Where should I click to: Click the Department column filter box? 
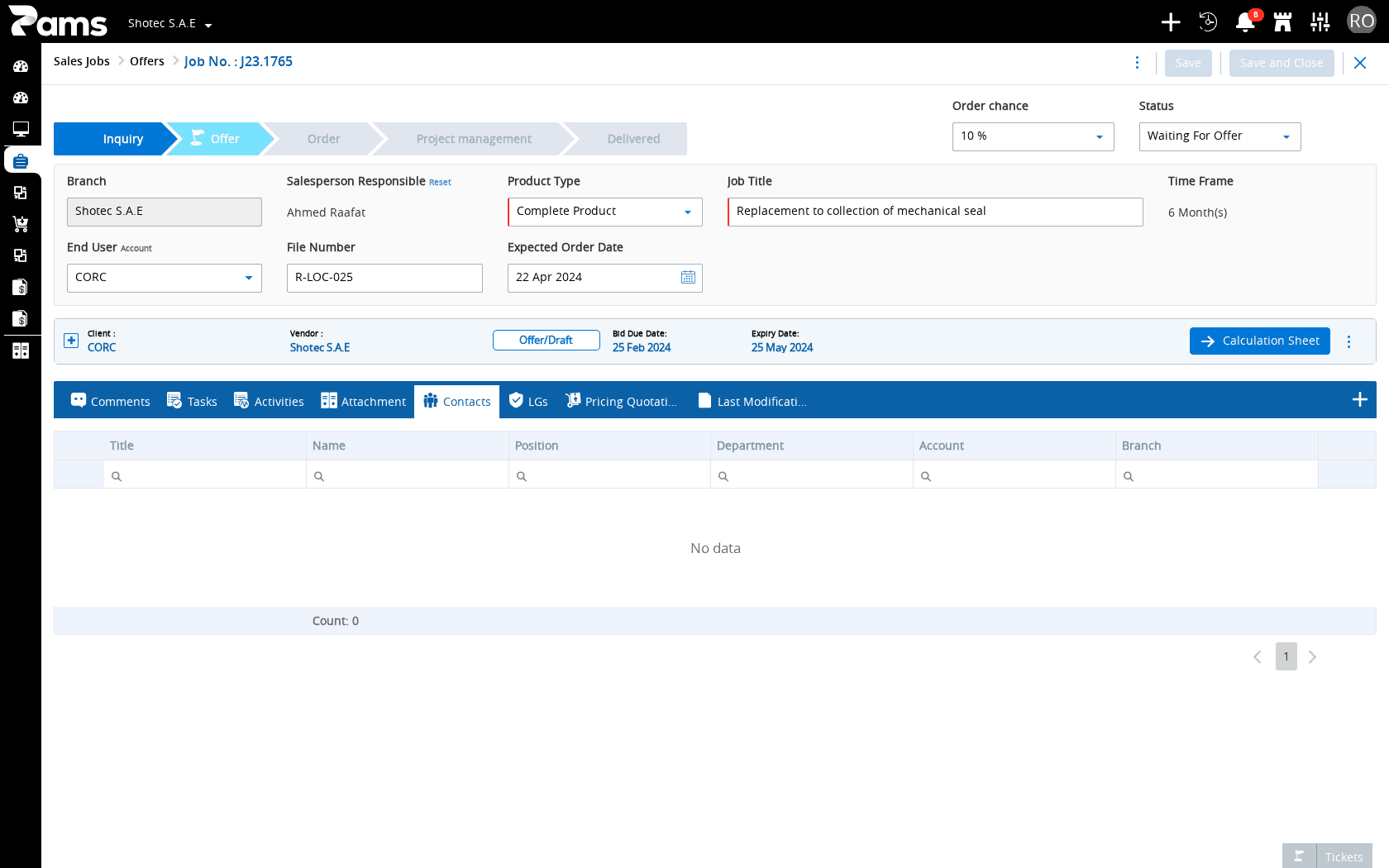(812, 475)
